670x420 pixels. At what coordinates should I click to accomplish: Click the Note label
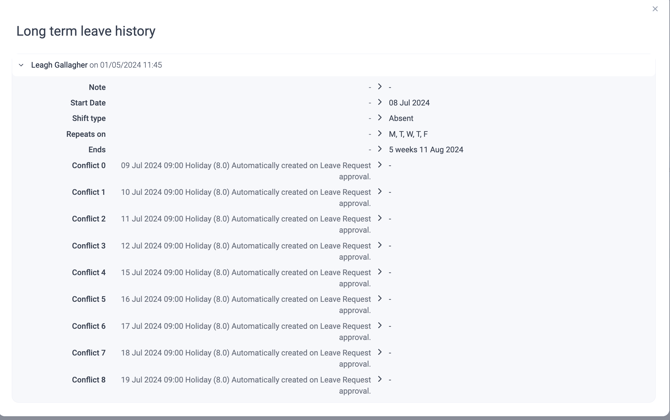click(97, 87)
